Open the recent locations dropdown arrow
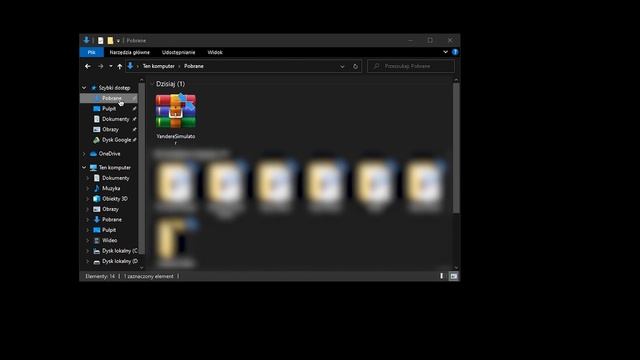 coord(111,66)
